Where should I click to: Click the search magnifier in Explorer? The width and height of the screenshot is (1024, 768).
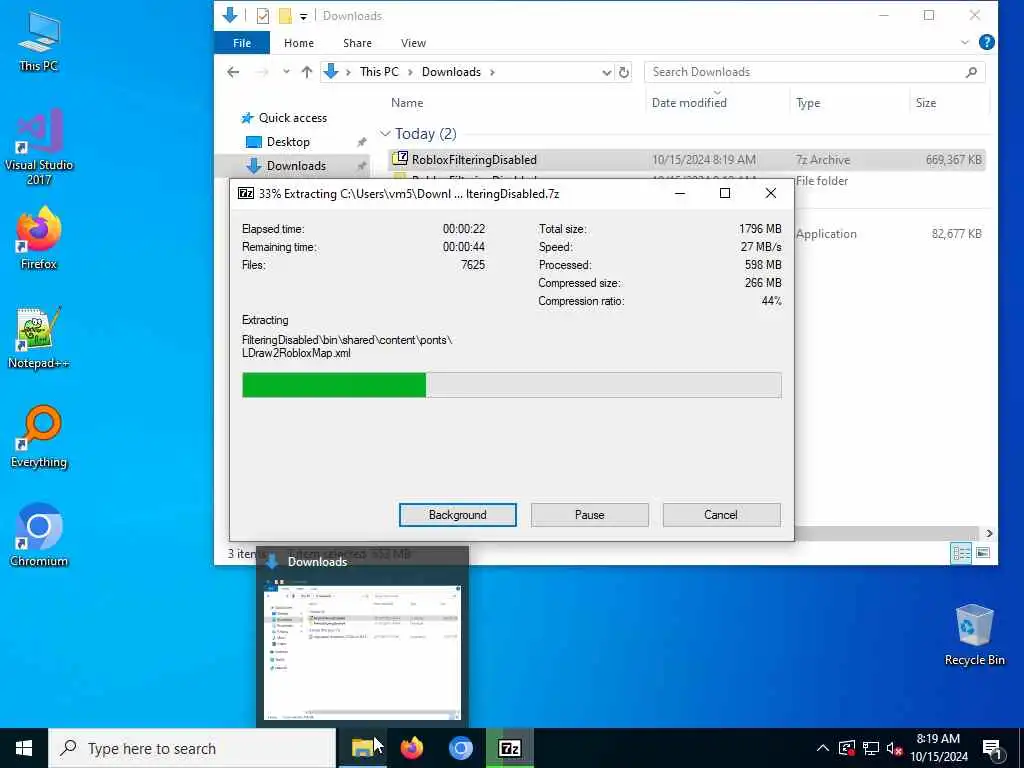tap(972, 72)
